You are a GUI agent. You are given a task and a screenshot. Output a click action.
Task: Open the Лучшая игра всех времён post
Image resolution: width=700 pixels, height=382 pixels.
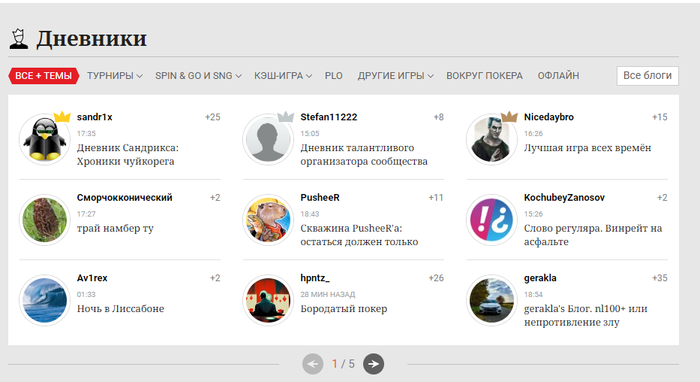(588, 148)
